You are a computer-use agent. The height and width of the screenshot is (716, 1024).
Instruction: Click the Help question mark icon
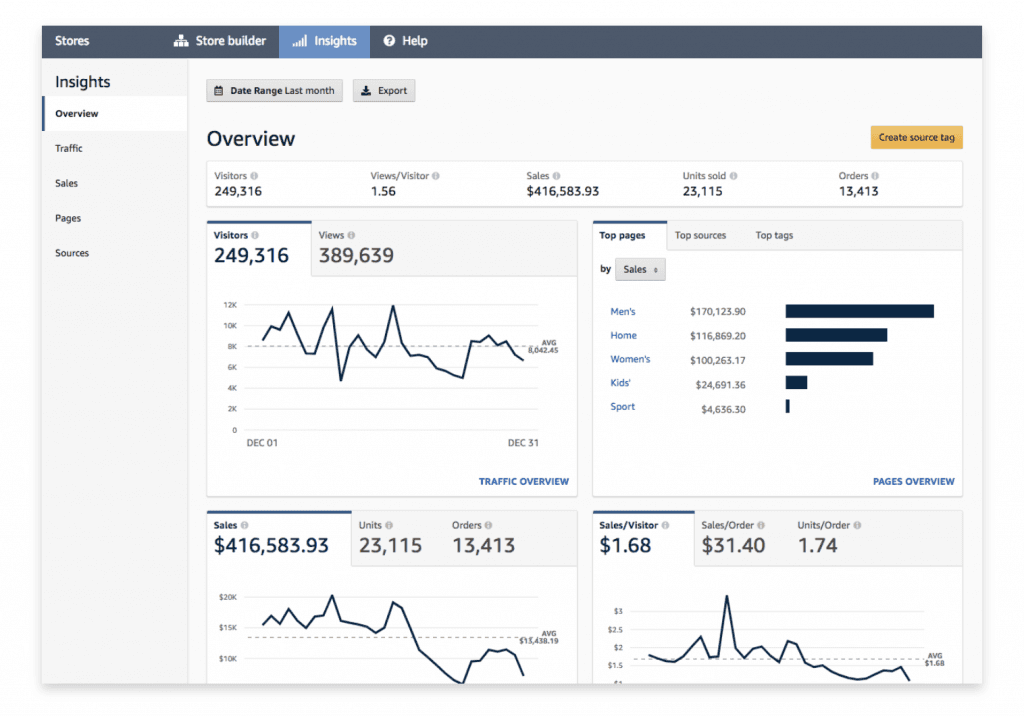click(x=389, y=41)
